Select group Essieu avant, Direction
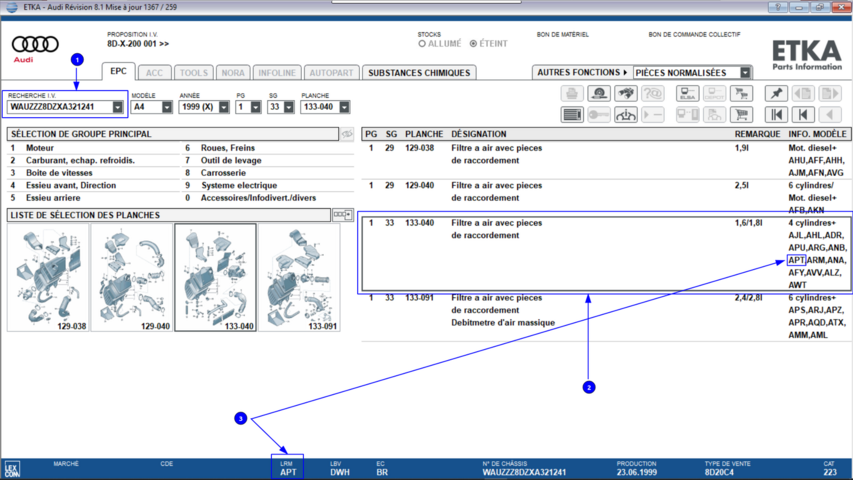 (x=93, y=186)
